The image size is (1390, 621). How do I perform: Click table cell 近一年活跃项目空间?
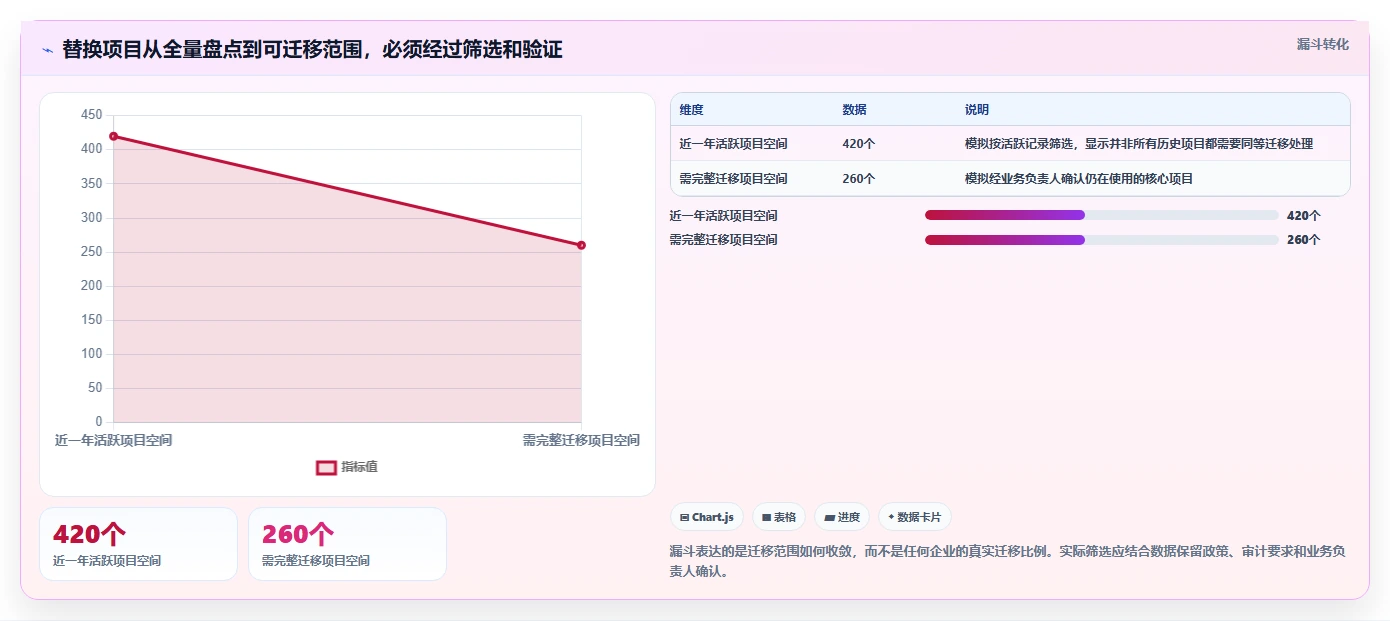(734, 144)
